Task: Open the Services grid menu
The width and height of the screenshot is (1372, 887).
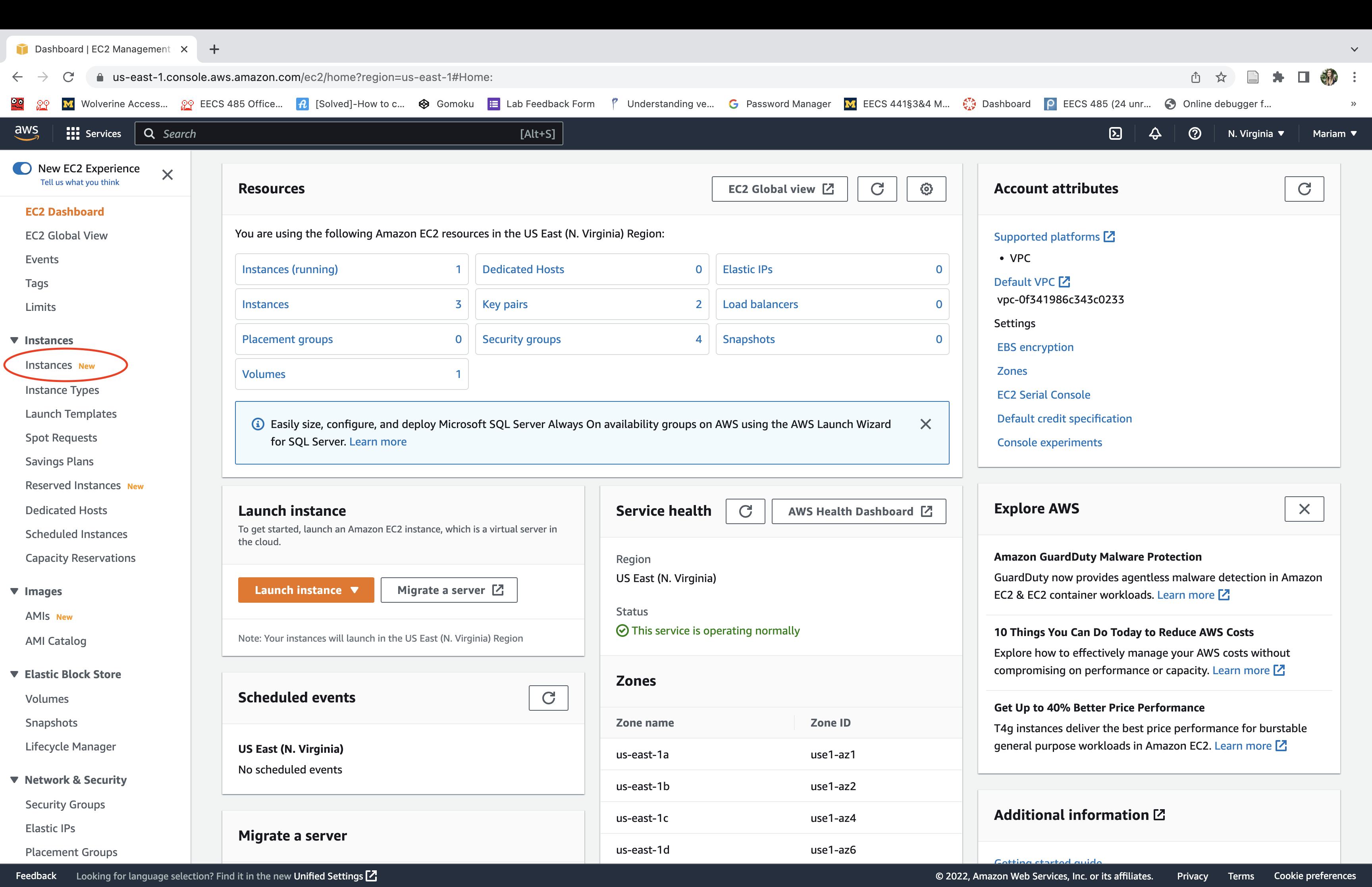Action: pyautogui.click(x=94, y=134)
